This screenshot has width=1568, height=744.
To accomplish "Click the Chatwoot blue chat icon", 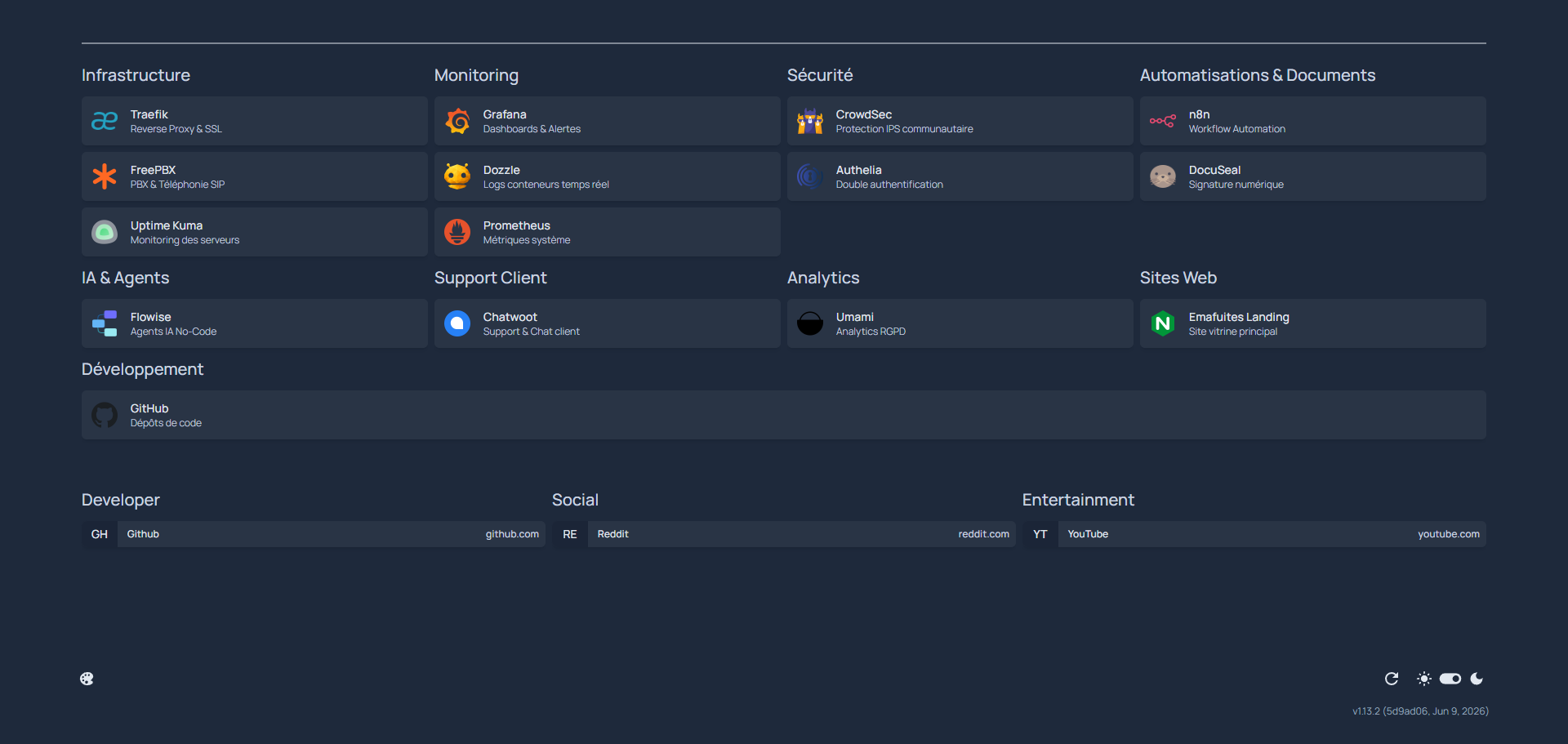I will (457, 323).
